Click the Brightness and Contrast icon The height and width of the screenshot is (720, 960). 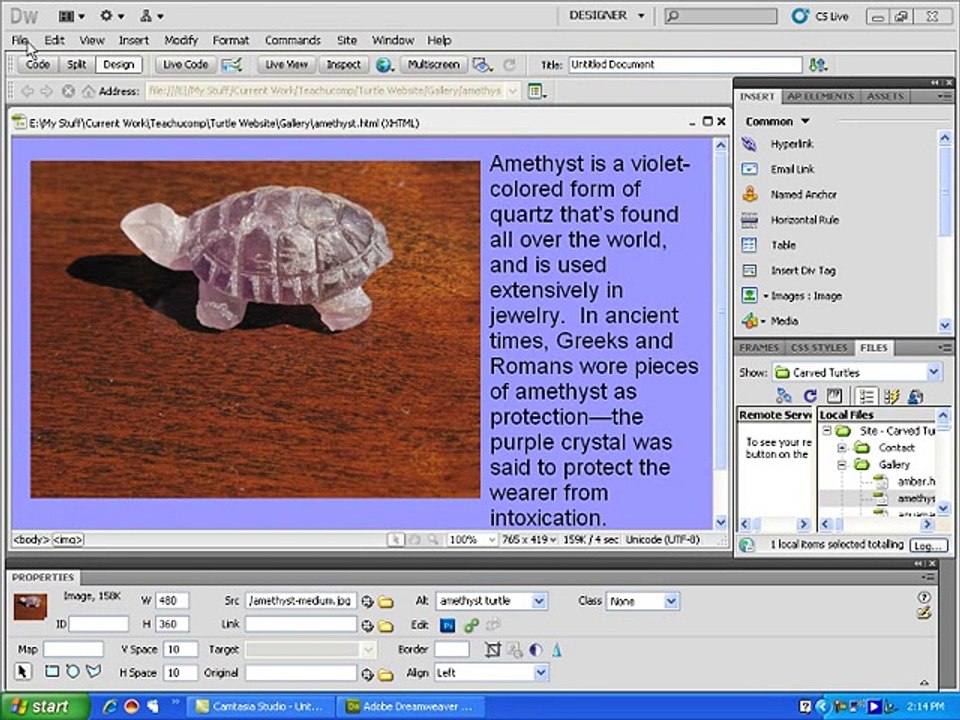click(x=535, y=649)
